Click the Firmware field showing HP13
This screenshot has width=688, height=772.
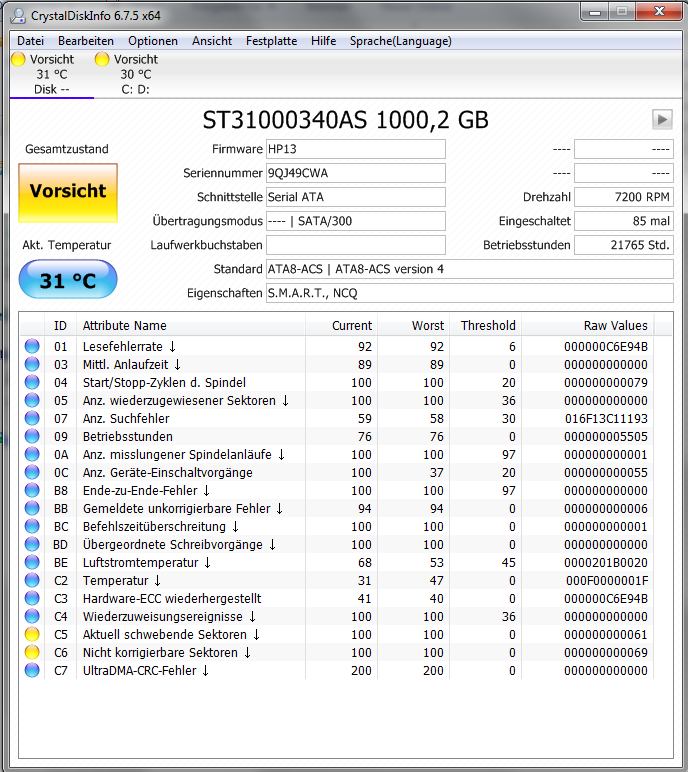point(356,149)
